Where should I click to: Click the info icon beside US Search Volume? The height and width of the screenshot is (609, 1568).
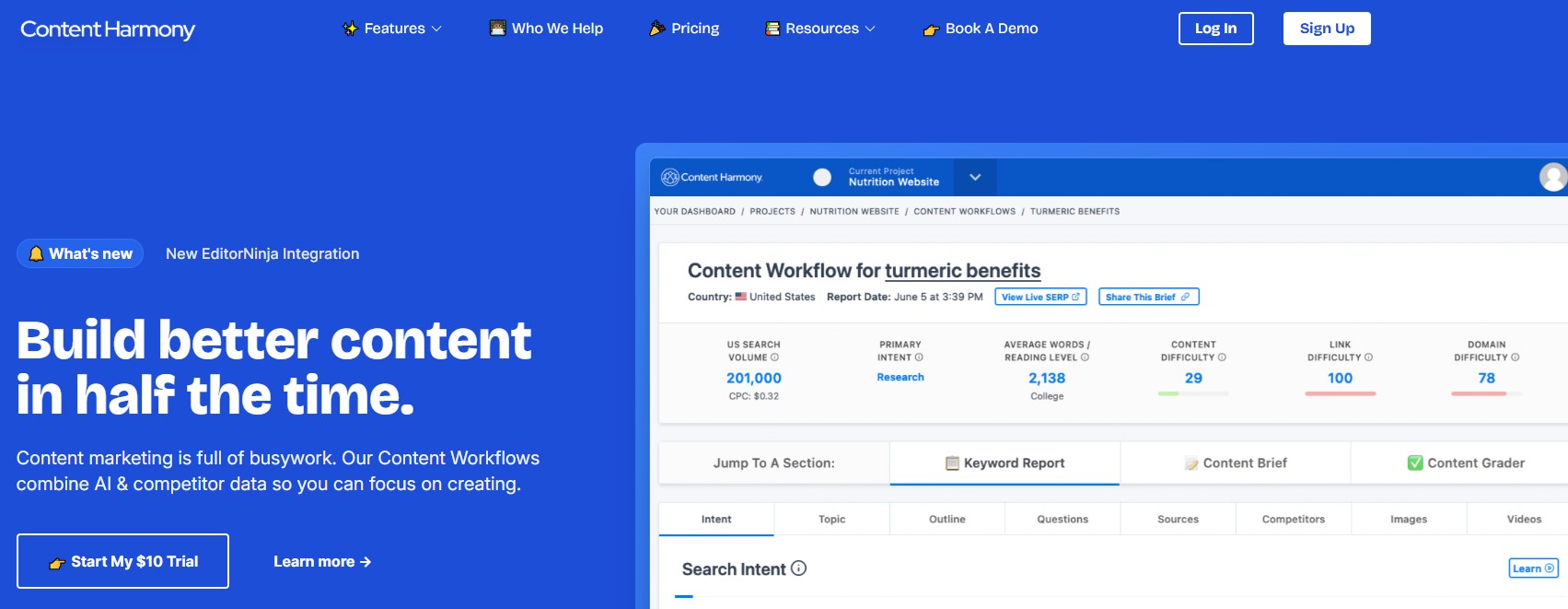pyautogui.click(x=775, y=357)
